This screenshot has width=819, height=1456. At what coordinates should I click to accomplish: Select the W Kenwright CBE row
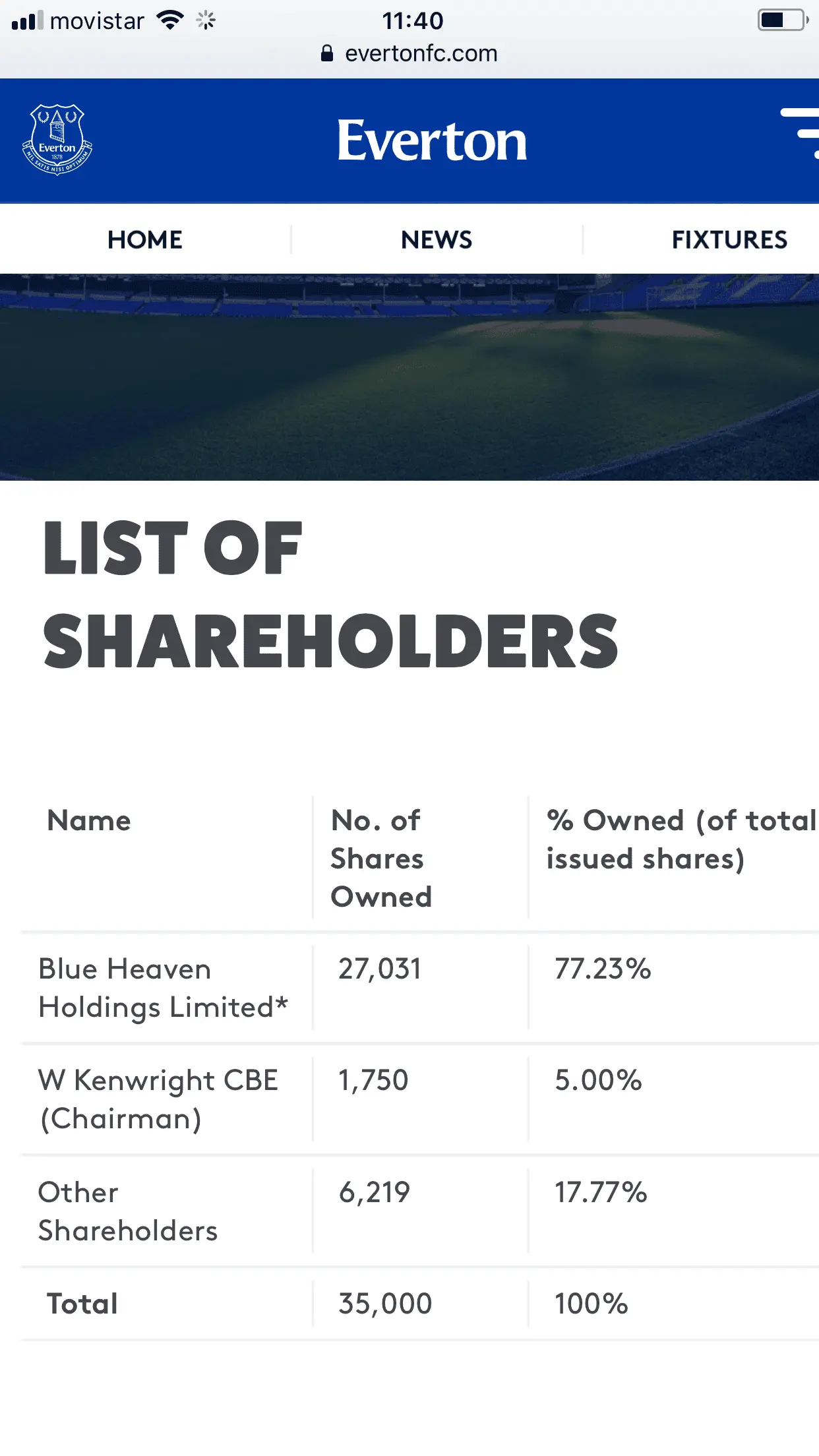coord(158,1099)
